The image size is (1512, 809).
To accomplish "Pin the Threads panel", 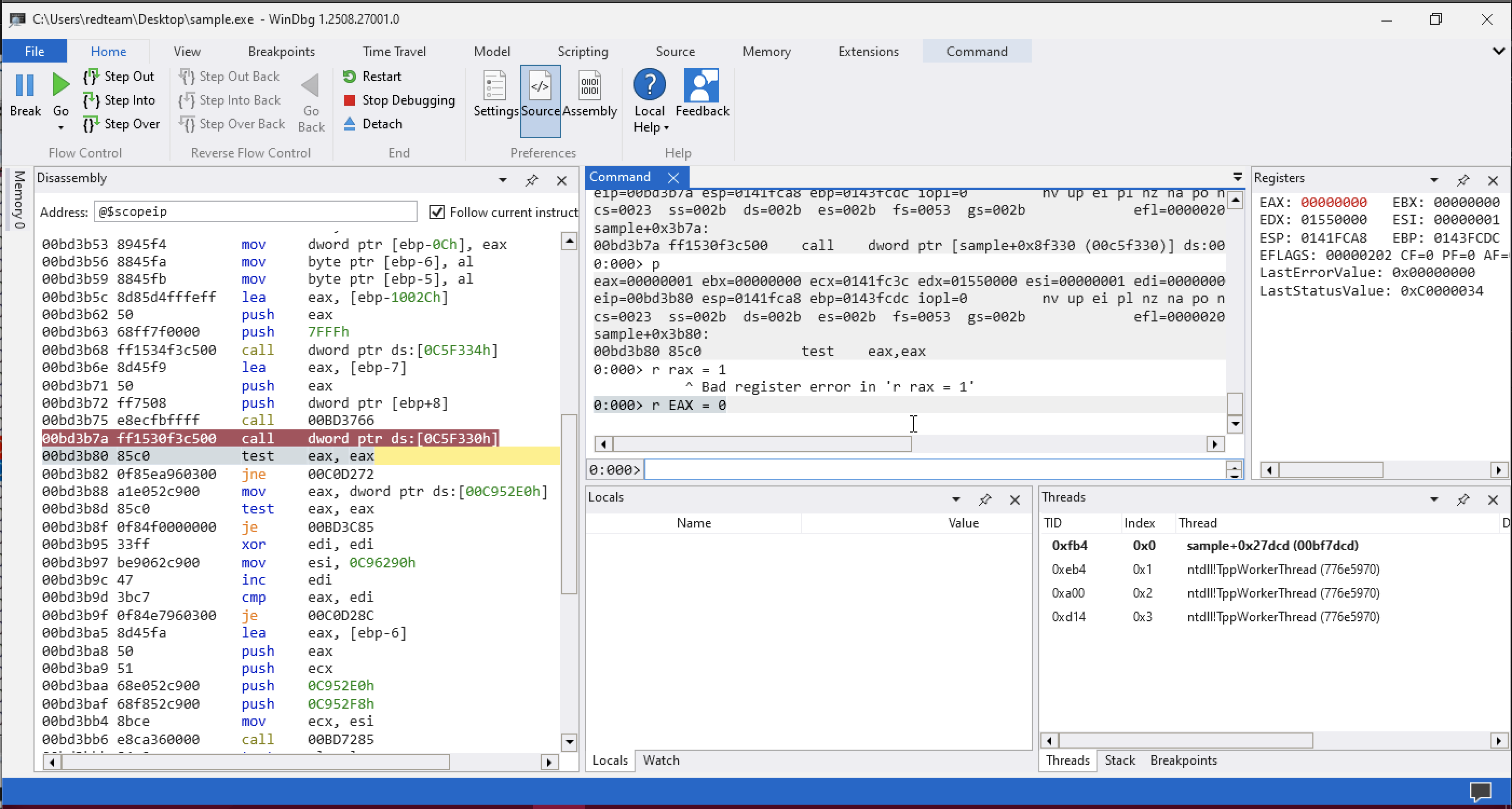I will tap(1463, 499).
